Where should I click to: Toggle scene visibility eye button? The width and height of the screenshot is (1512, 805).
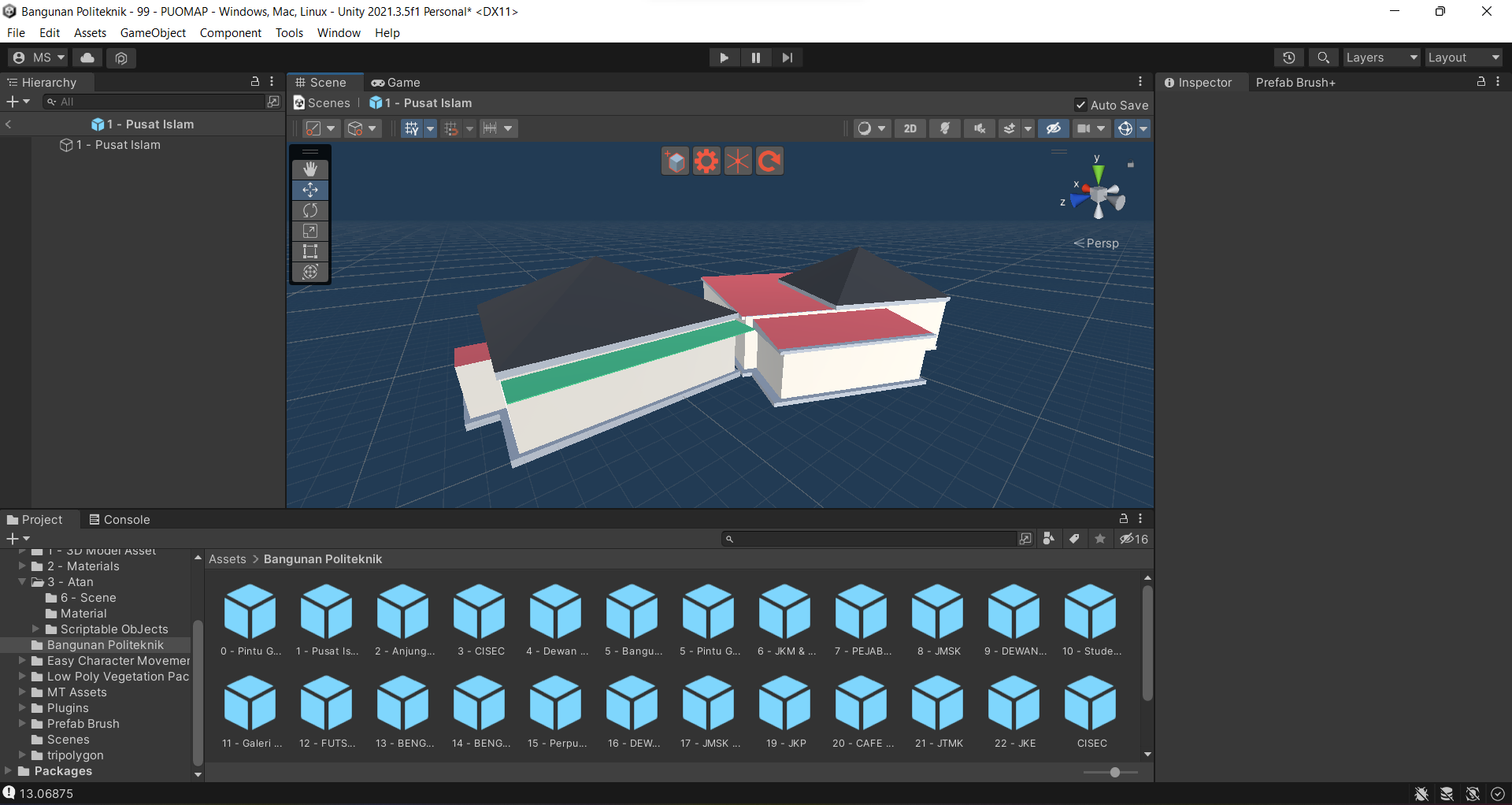click(x=1053, y=128)
